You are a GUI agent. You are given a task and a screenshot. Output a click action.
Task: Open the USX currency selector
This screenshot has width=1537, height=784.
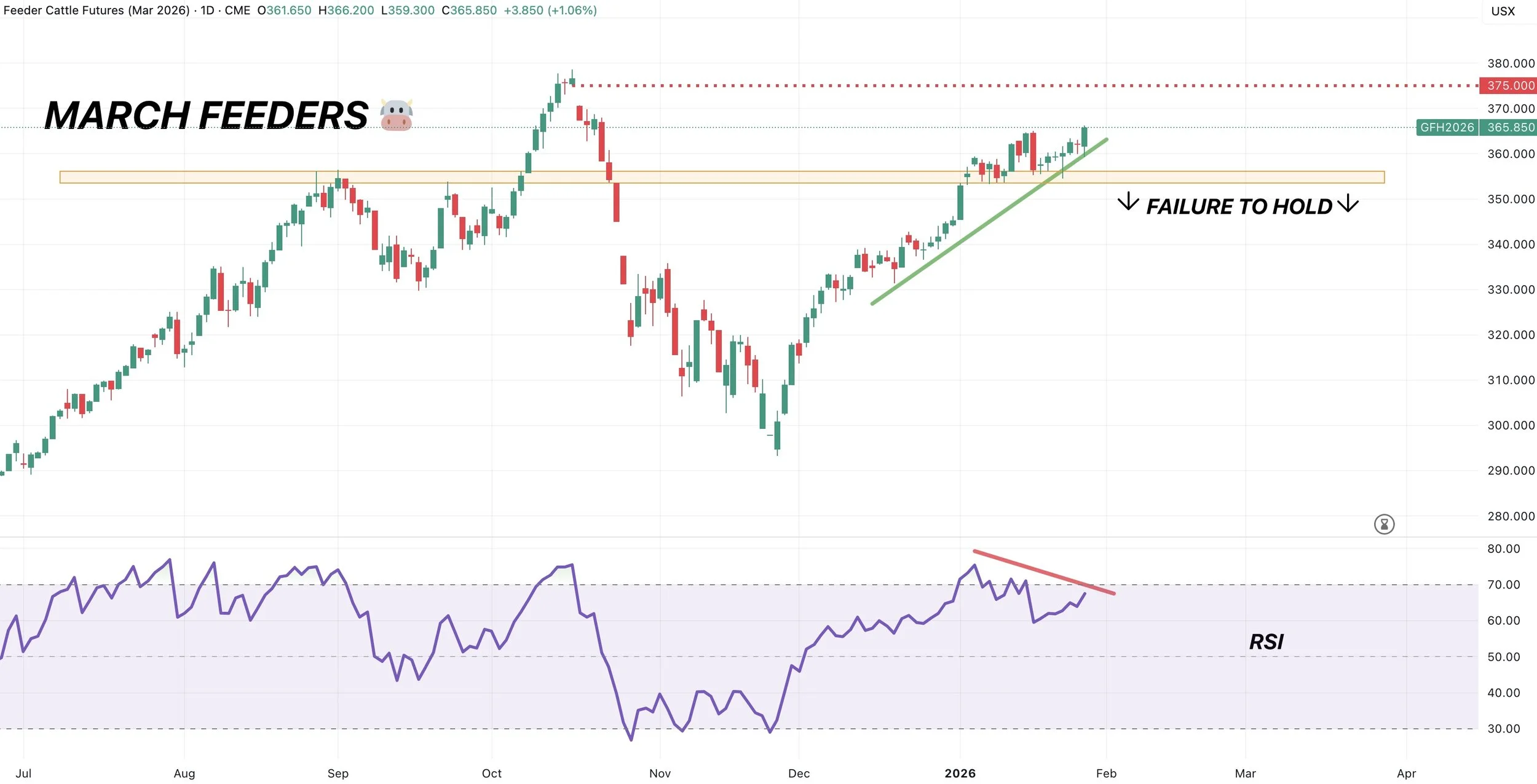pos(1503,11)
